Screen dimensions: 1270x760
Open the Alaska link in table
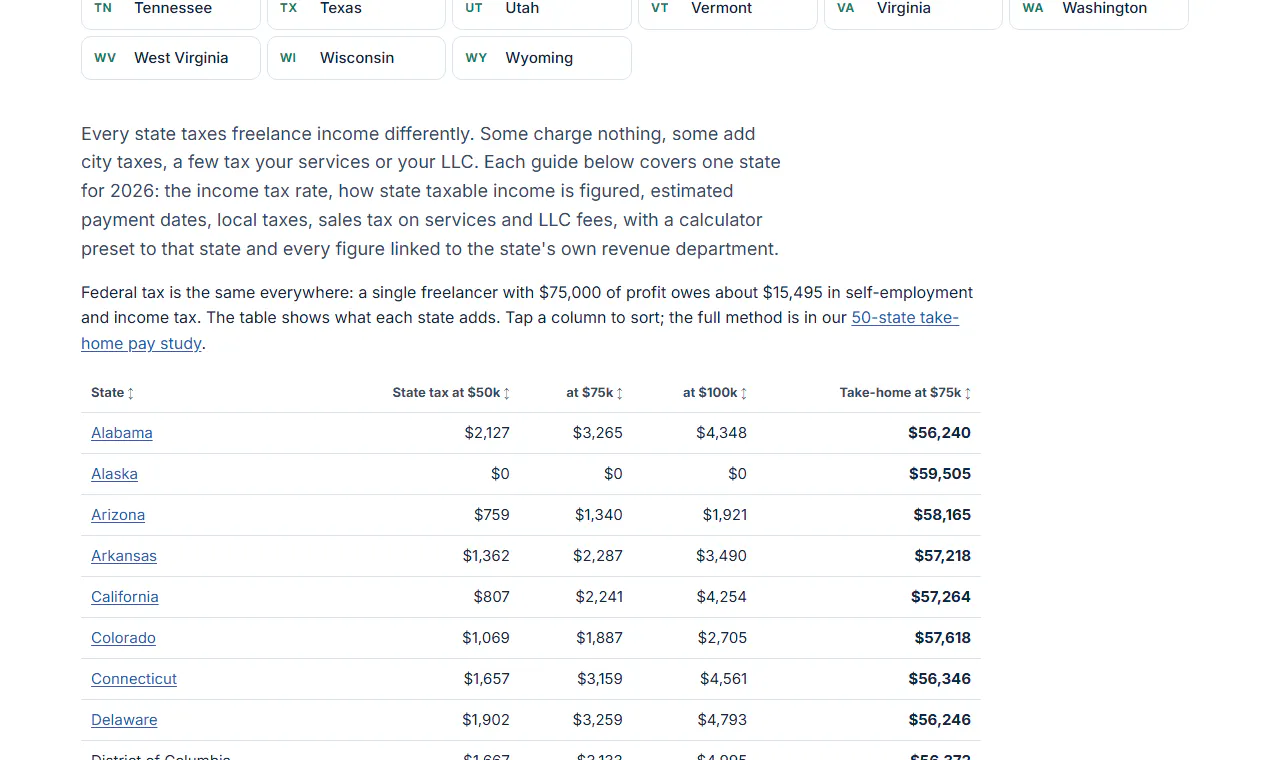click(114, 474)
